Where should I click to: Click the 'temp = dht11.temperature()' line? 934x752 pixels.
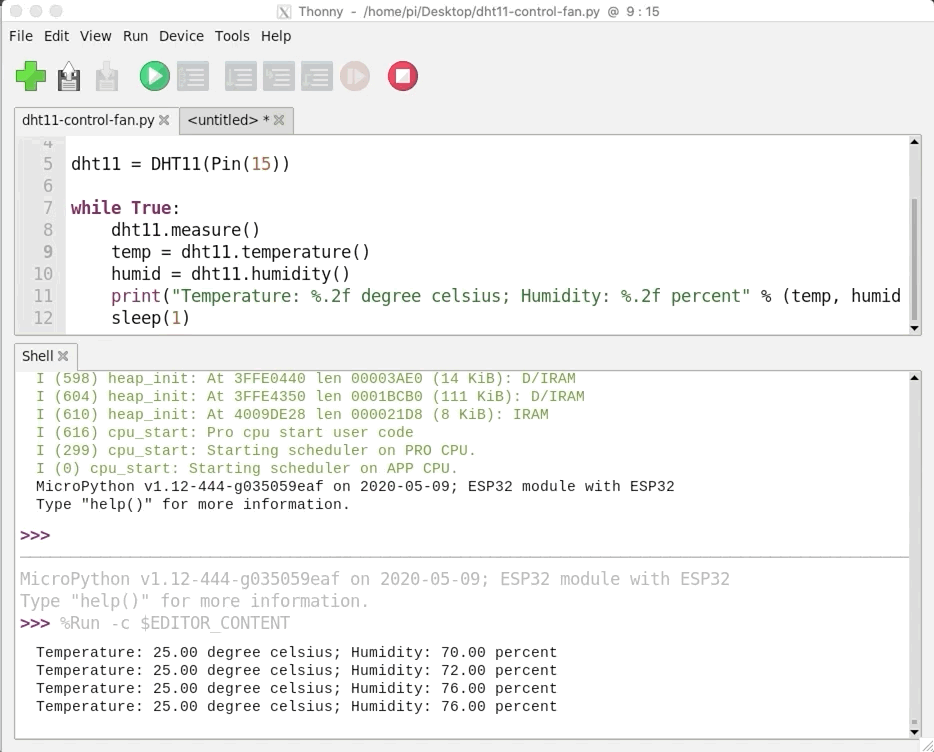coord(241,252)
